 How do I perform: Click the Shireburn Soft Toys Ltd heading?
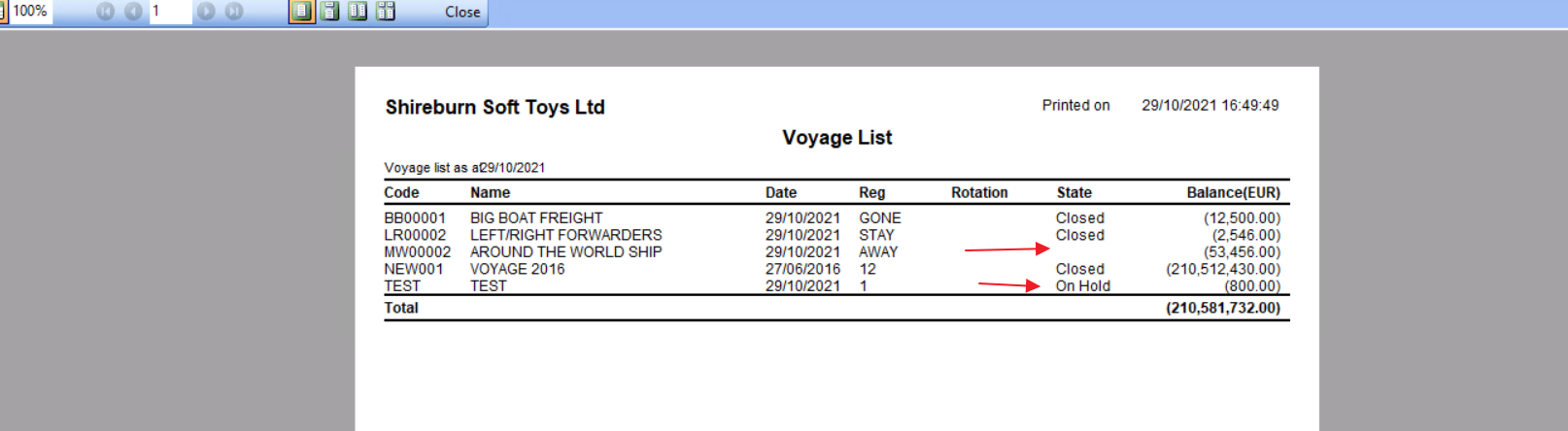[494, 107]
